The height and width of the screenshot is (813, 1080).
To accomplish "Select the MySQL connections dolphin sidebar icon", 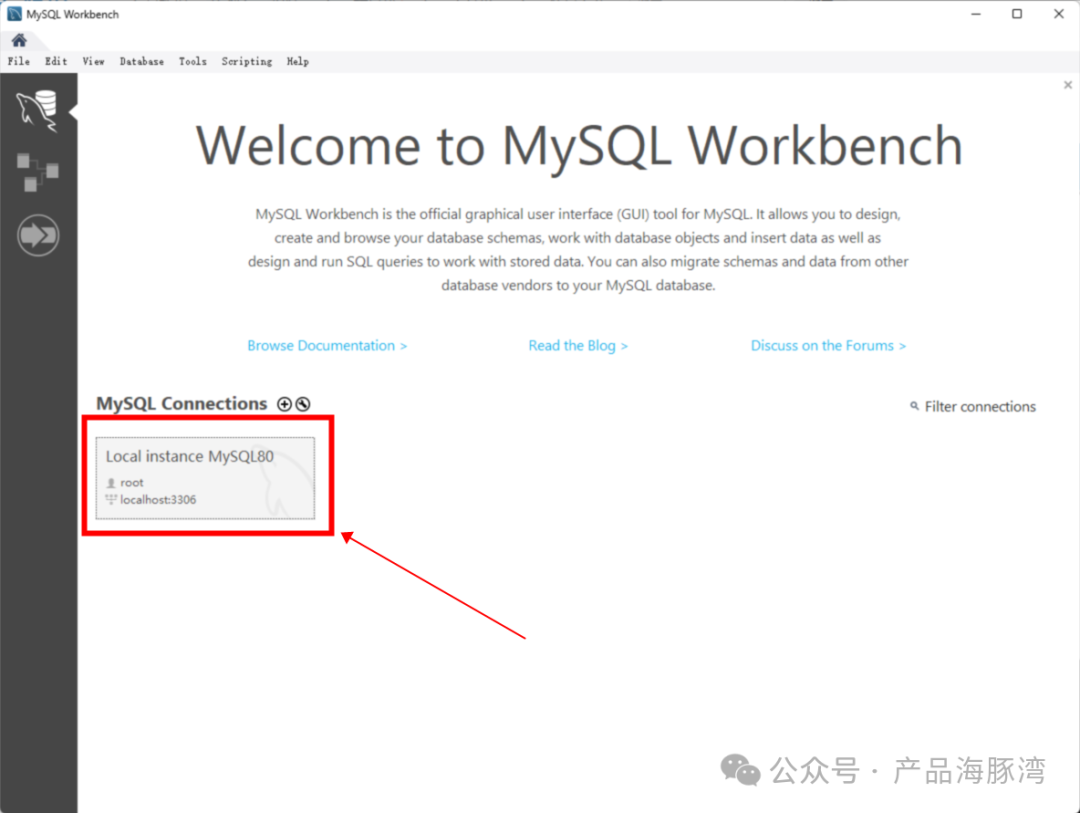I will (37, 110).
